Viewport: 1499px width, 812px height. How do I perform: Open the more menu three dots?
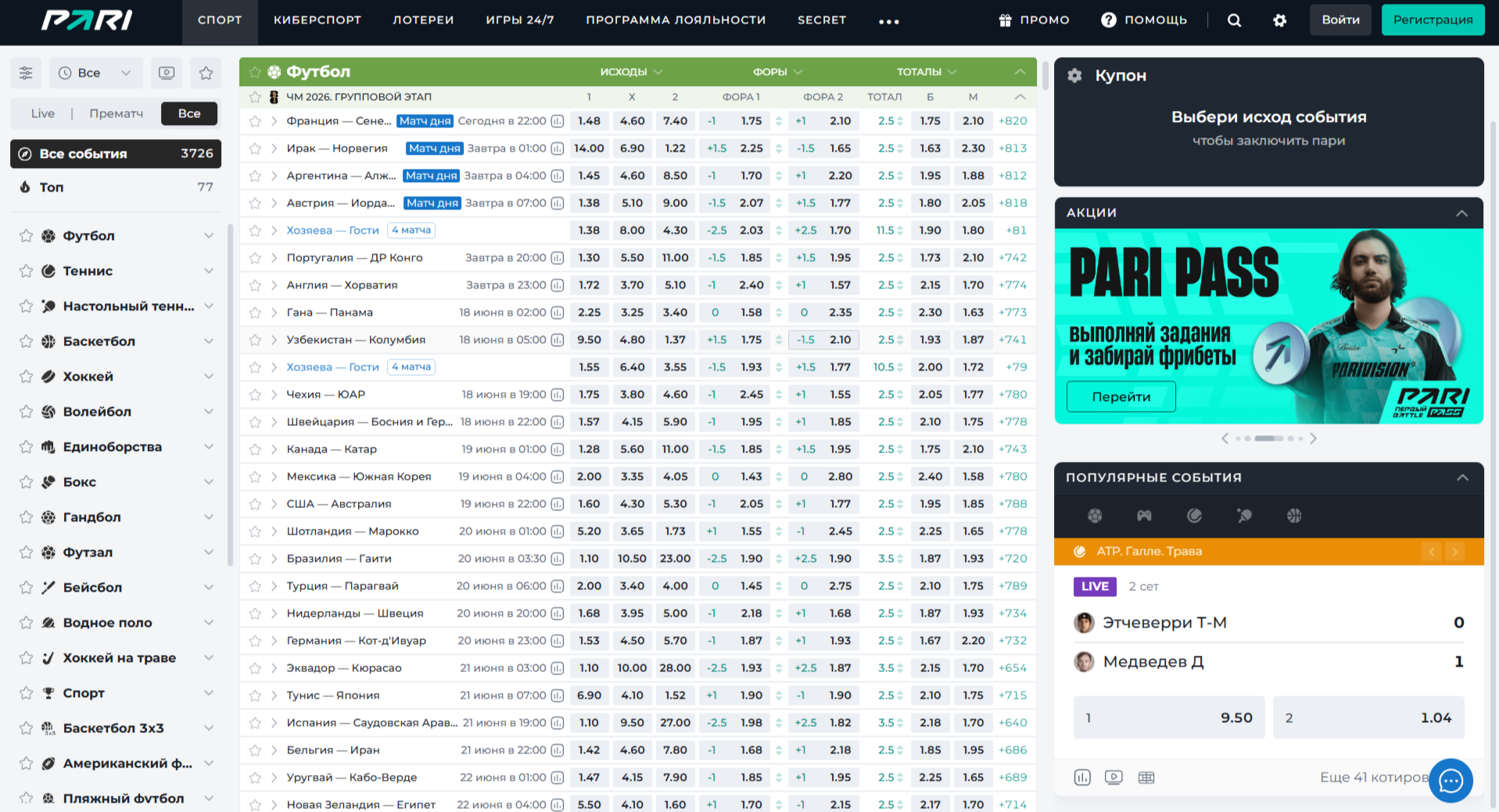(x=889, y=21)
